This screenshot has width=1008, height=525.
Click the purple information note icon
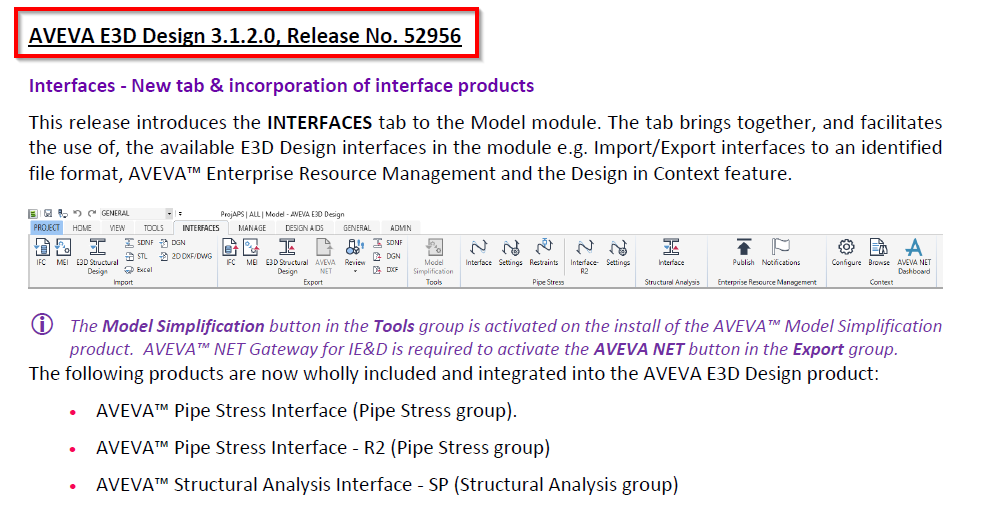[x=42, y=325]
